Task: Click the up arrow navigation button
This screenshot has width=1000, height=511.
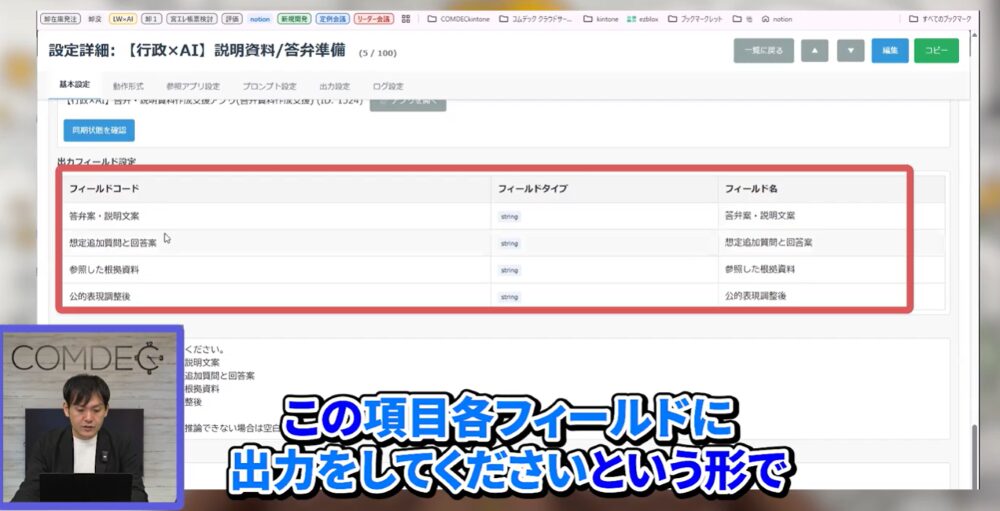Action: click(x=814, y=51)
